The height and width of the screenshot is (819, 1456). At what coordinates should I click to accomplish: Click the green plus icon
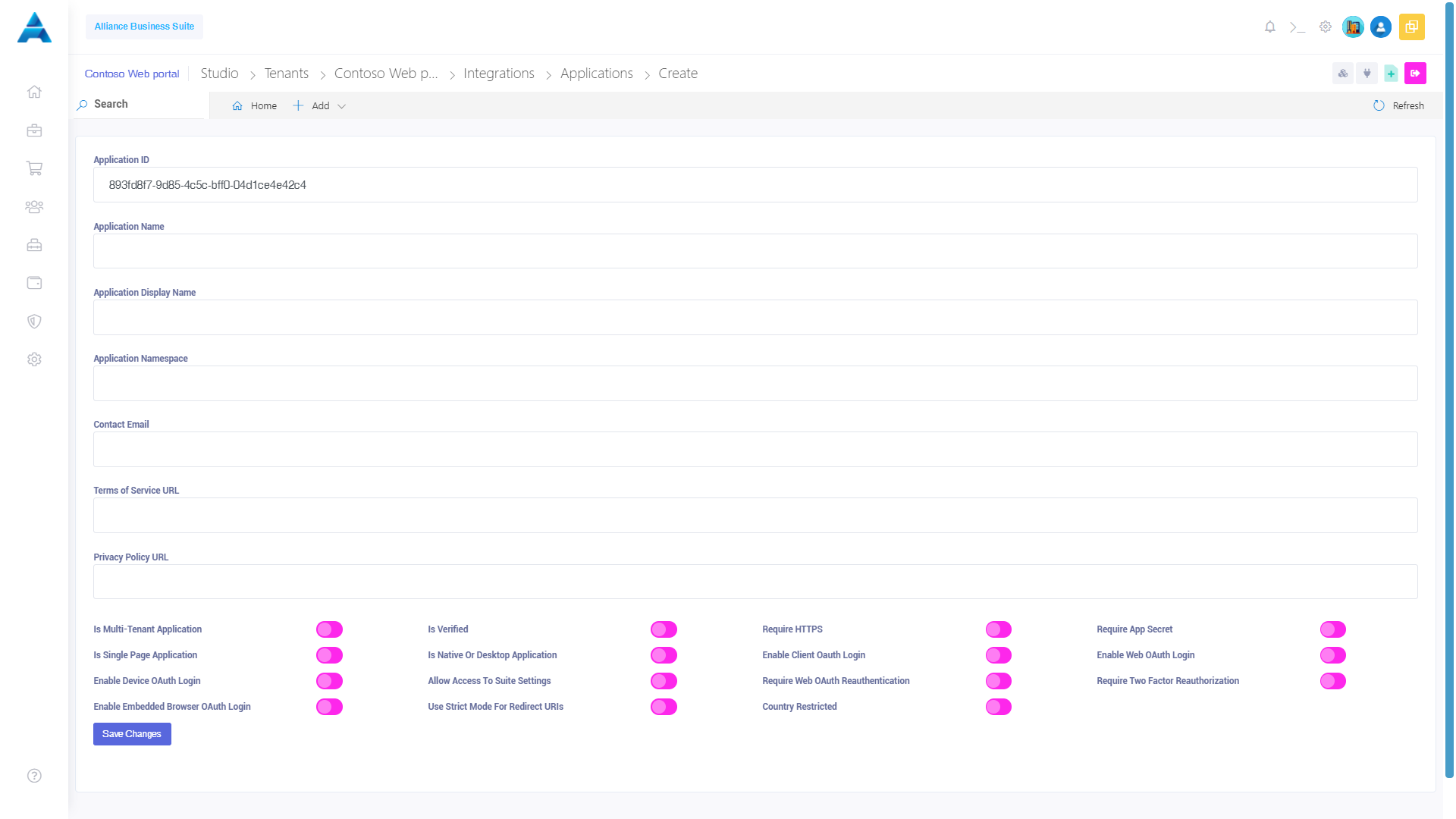click(1391, 74)
